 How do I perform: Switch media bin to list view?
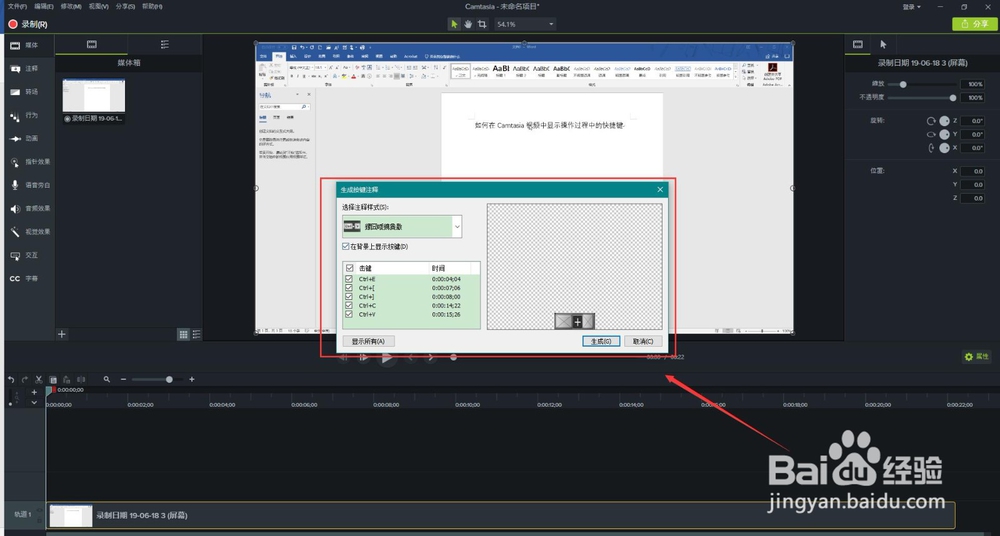click(x=196, y=334)
